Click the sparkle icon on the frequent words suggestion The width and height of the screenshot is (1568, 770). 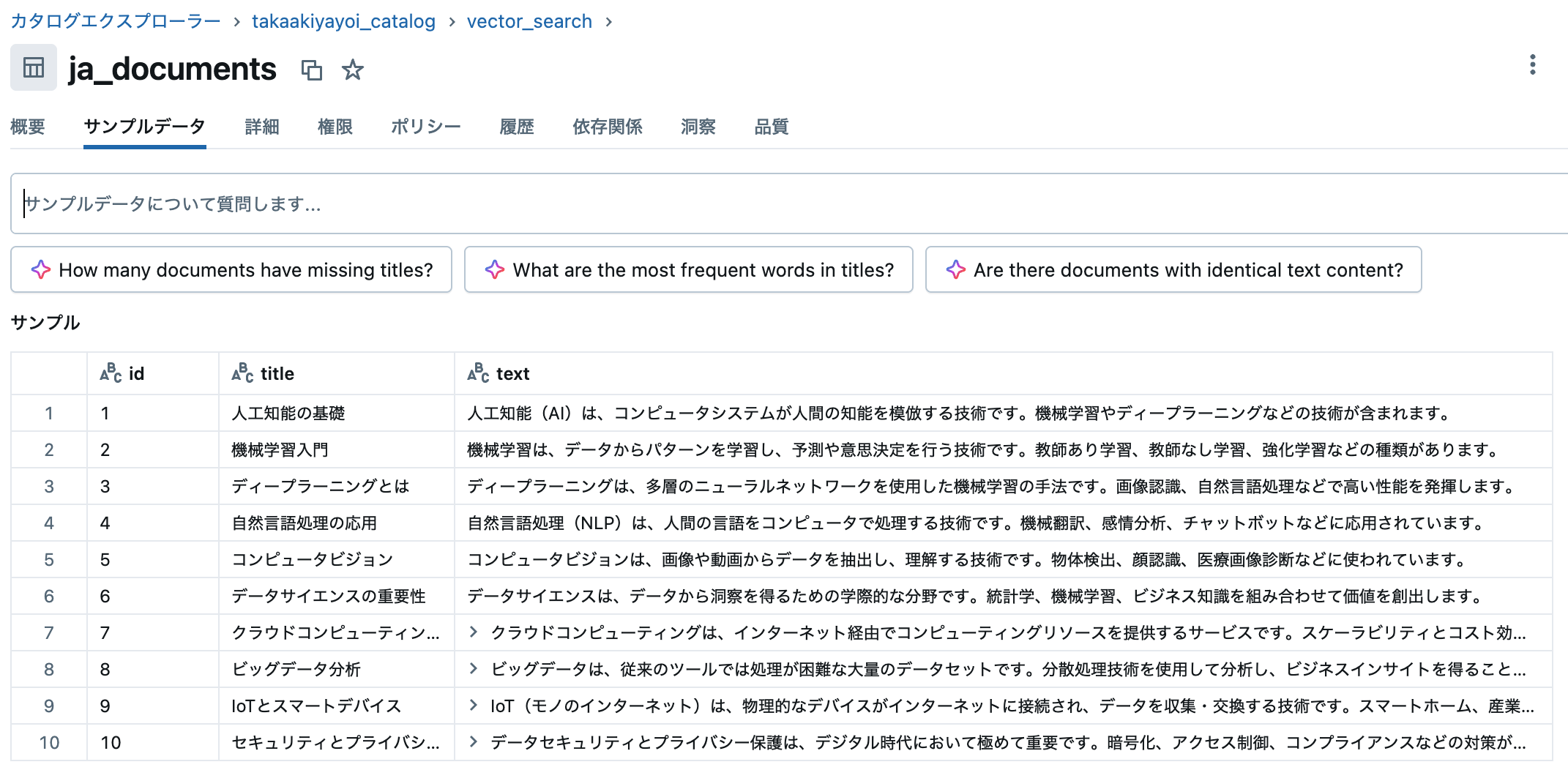[x=496, y=269]
